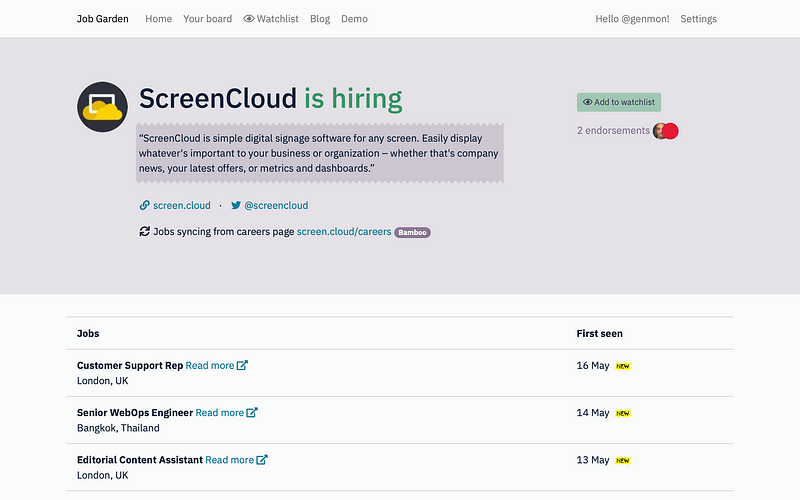The height and width of the screenshot is (500, 800).
Task: Click the Editorial Content Assistant job title
Action: tap(140, 460)
